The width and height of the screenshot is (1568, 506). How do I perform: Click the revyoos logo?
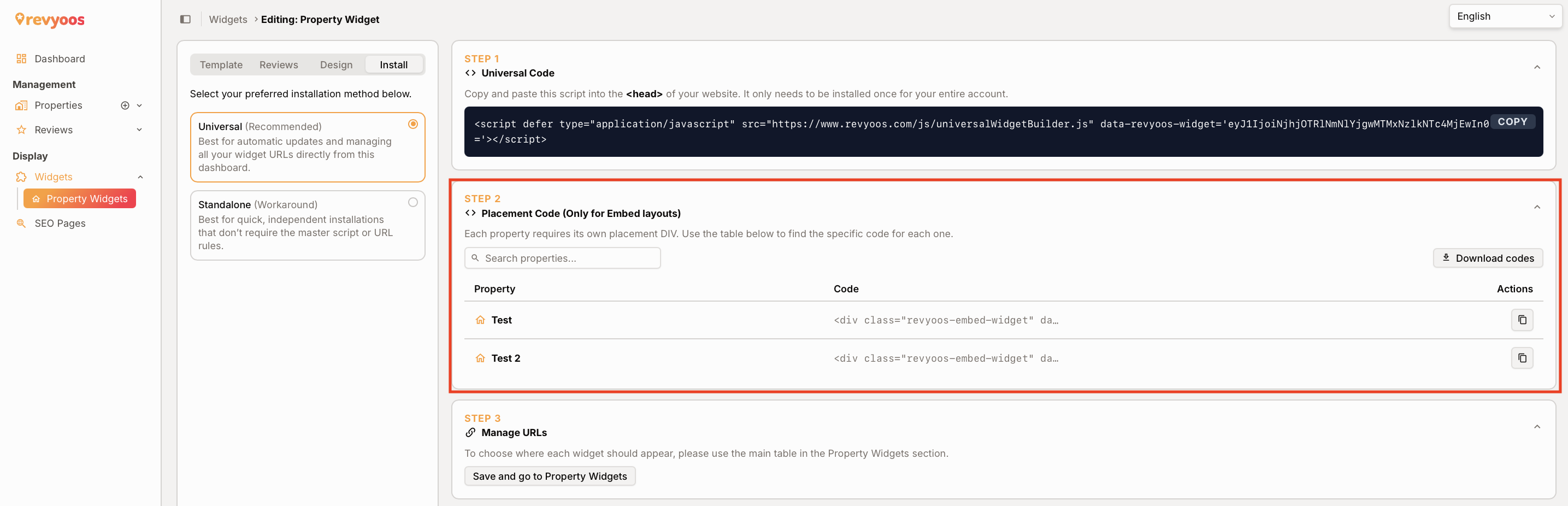tap(50, 20)
